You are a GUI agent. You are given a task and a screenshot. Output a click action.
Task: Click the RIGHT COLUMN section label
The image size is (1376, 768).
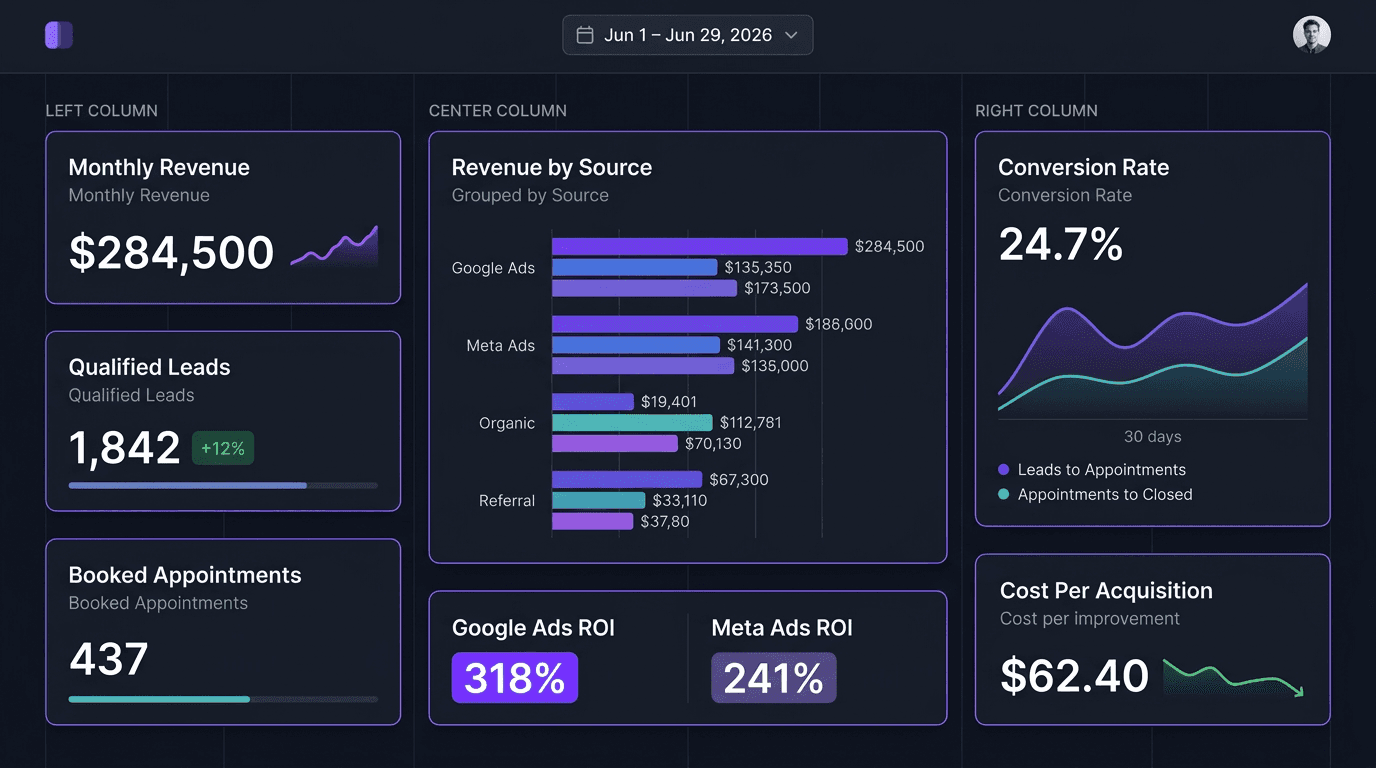click(x=1036, y=111)
